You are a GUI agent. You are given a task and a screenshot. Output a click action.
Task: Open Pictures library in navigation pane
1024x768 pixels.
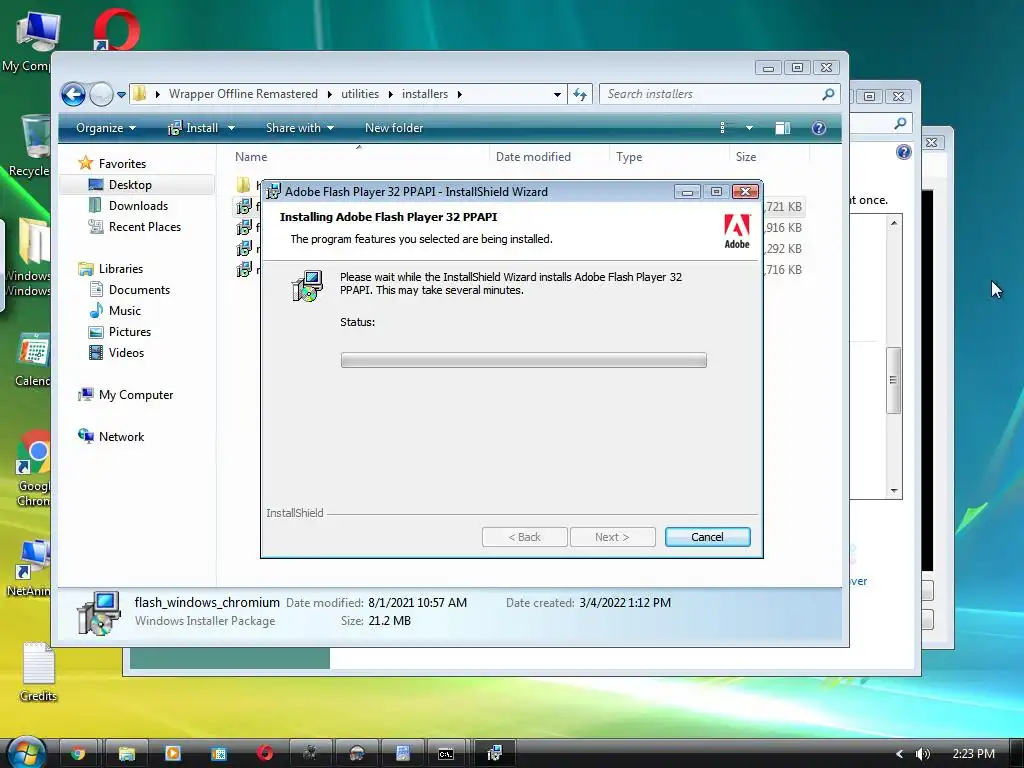[129, 332]
